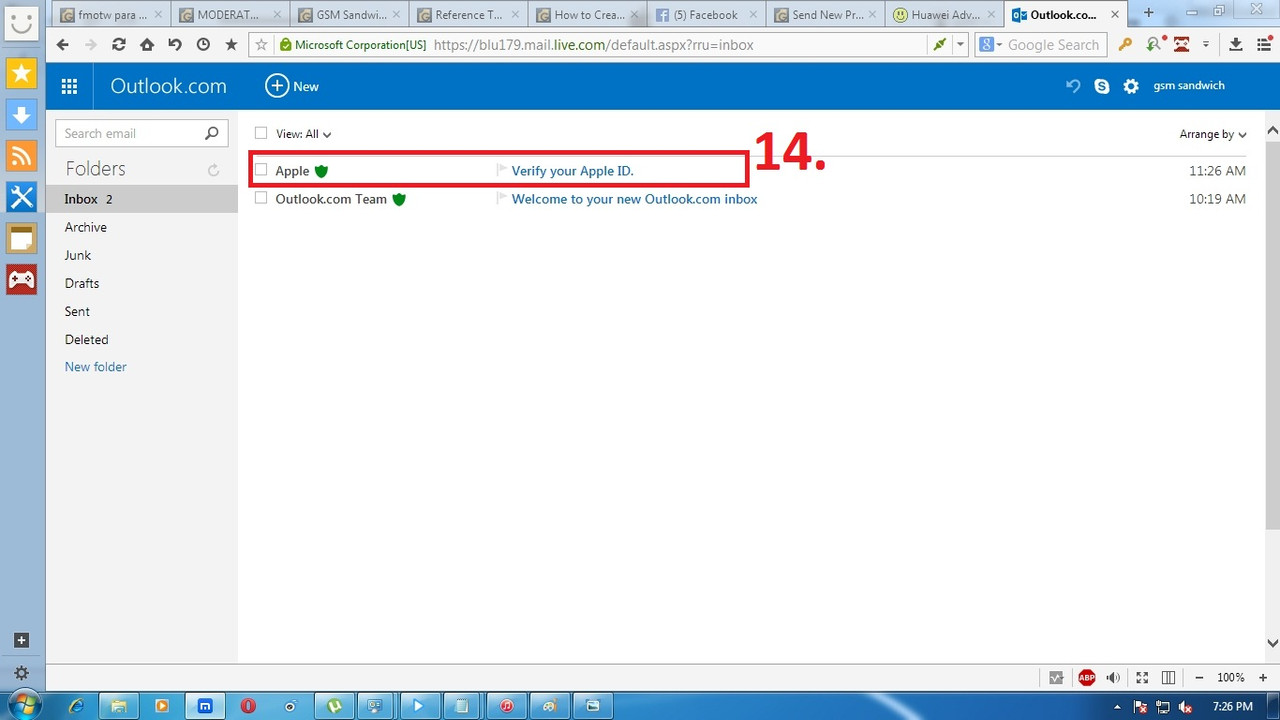Open the gsm sandwich account menu
The width and height of the screenshot is (1280, 720).
1189,86
